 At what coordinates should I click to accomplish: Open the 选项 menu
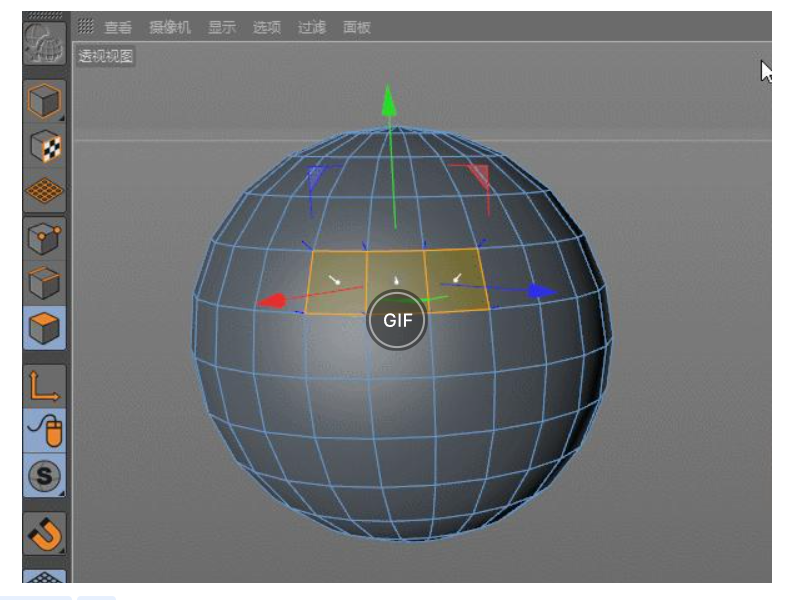(266, 27)
